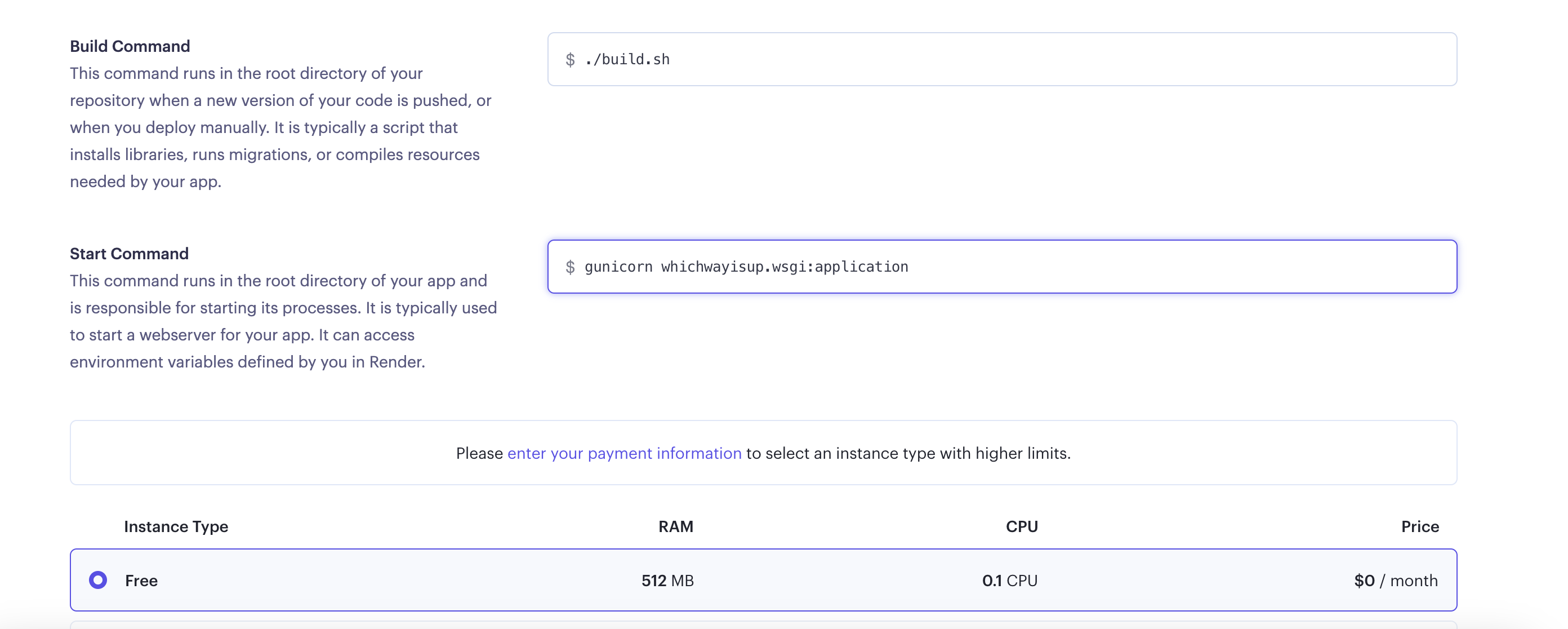Screen dimensions: 1568x629
Task: Click the RAM column header
Action: click(x=675, y=526)
